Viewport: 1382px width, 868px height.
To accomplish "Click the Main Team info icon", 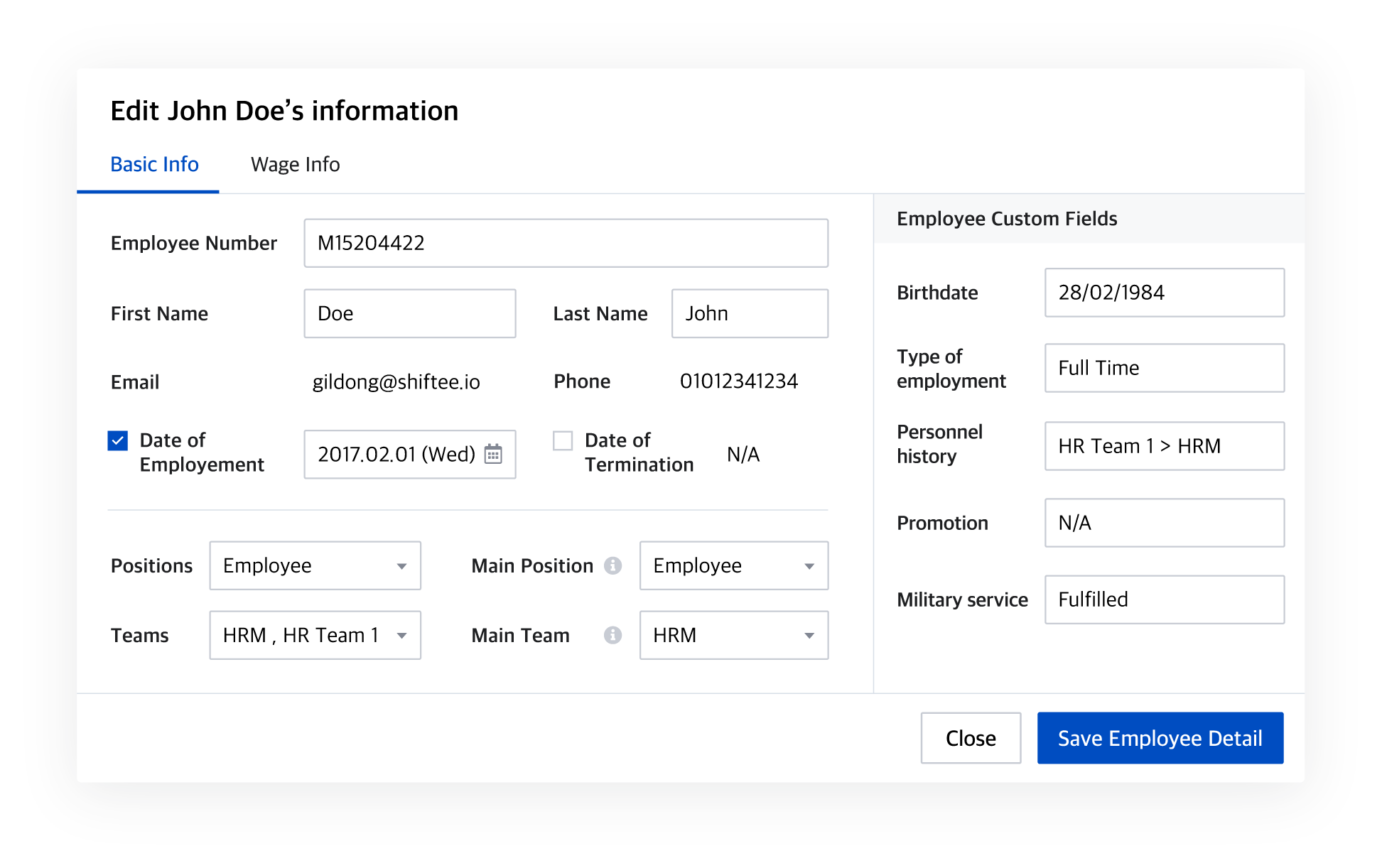I will [x=612, y=635].
